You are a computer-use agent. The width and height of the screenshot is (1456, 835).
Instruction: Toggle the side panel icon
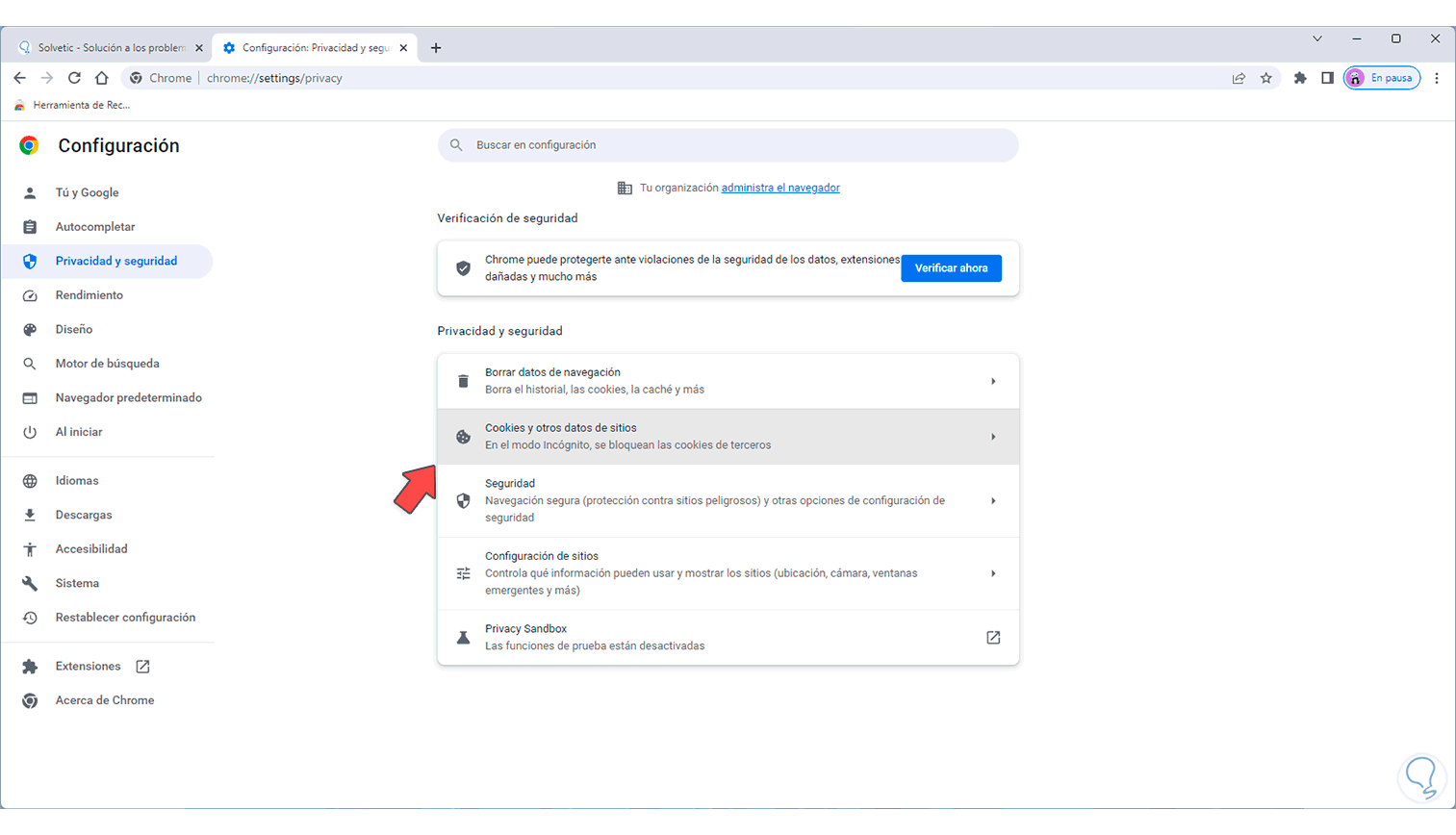(x=1327, y=78)
